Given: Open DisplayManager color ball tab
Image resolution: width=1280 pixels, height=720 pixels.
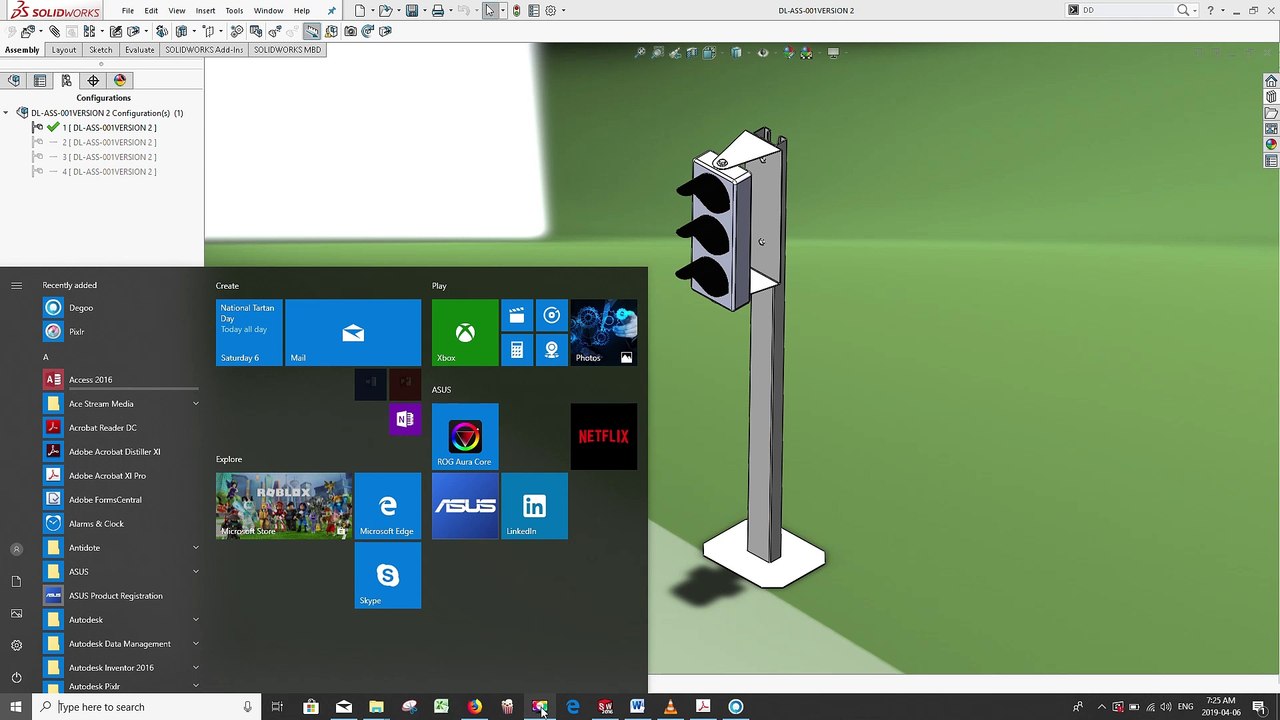Looking at the screenshot, I should [x=120, y=80].
